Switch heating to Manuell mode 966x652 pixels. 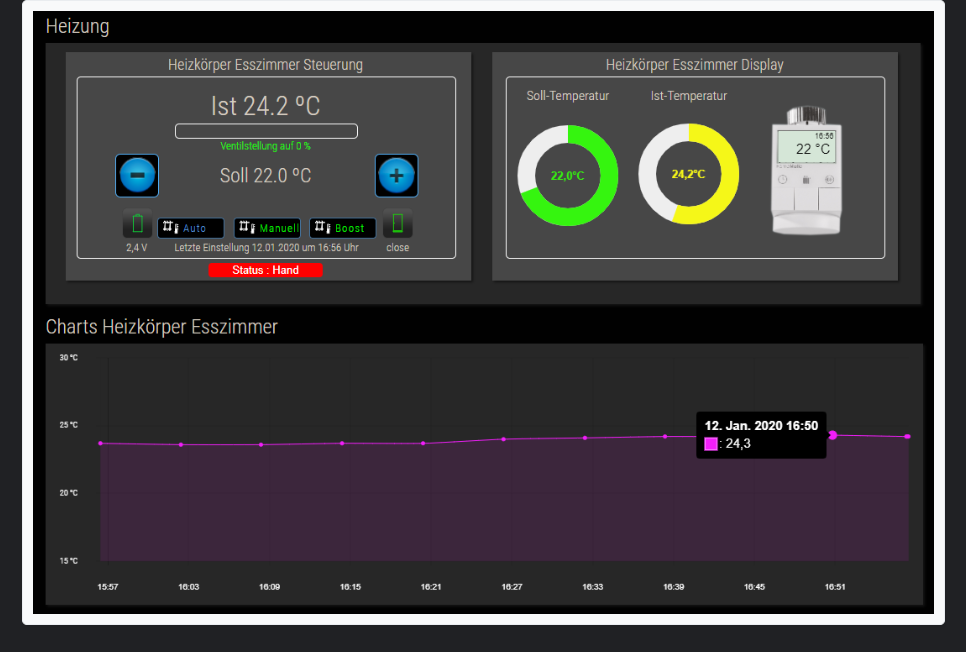268,228
